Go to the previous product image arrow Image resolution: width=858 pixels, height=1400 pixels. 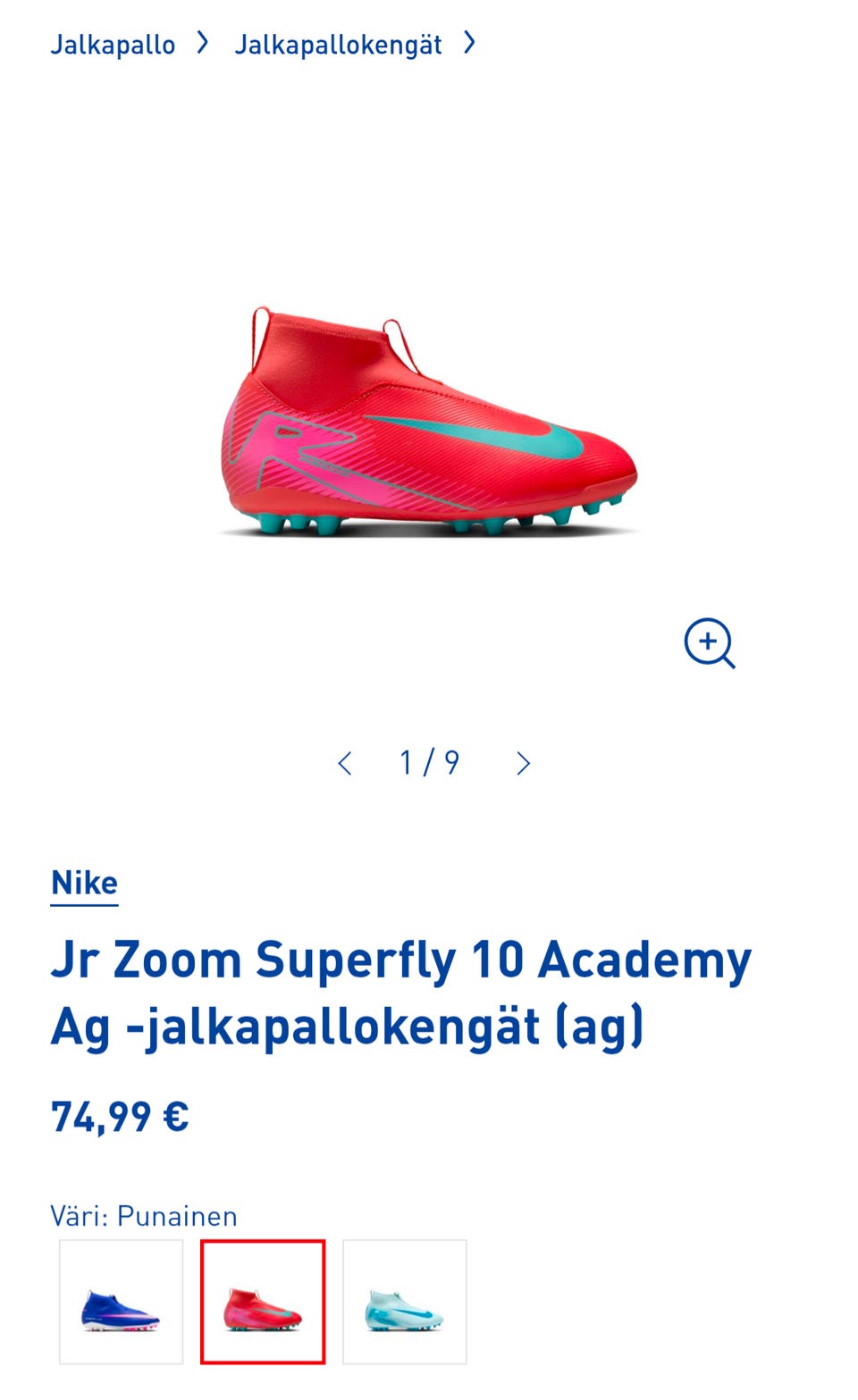(x=345, y=763)
